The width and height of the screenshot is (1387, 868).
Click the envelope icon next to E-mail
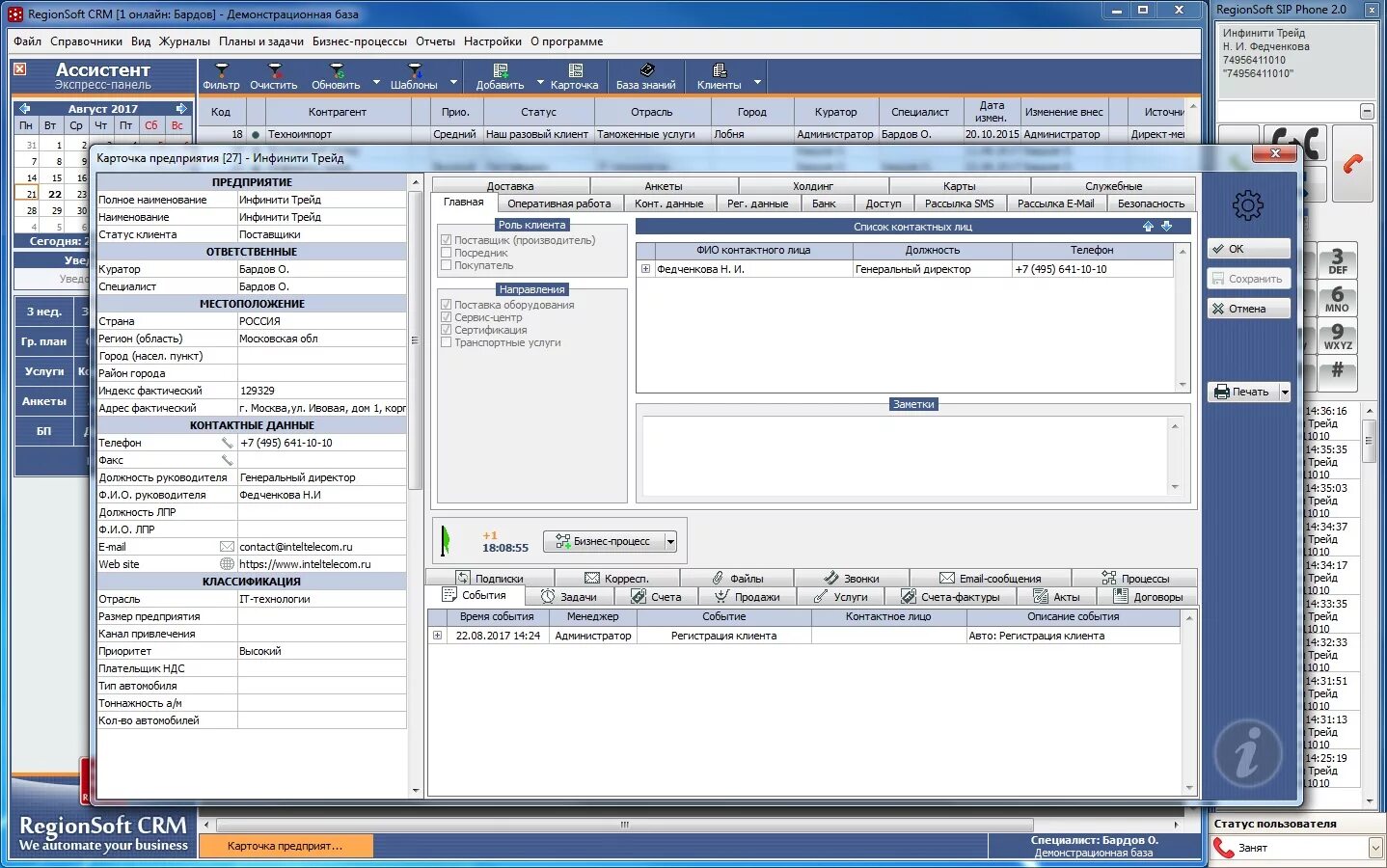click(x=228, y=547)
